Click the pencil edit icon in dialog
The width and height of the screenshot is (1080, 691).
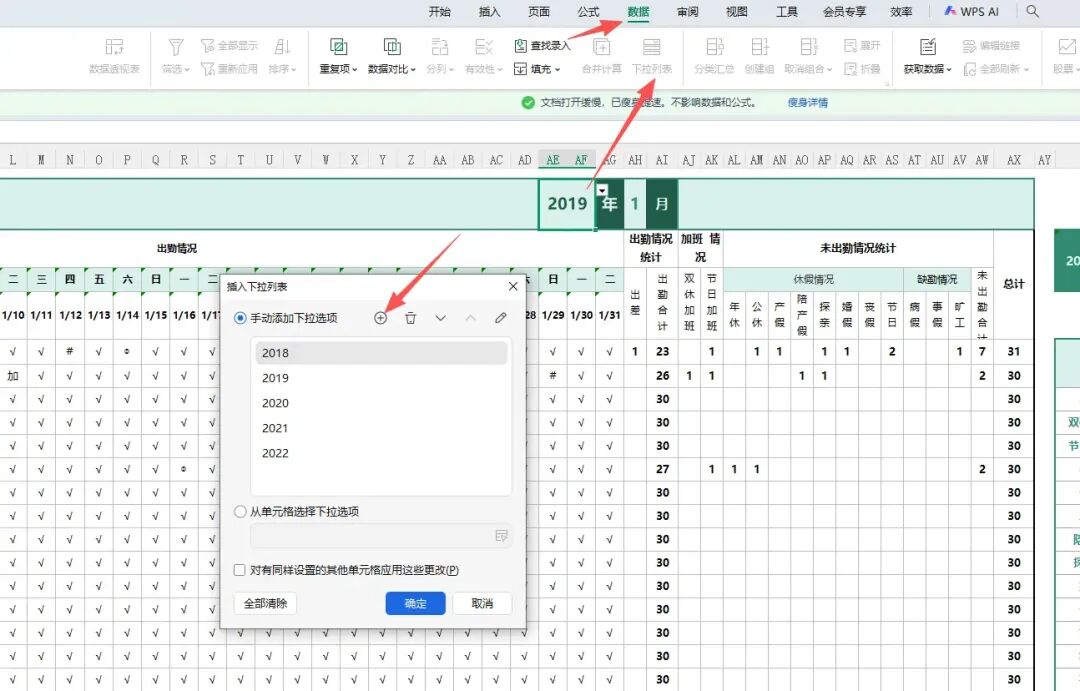click(x=501, y=318)
